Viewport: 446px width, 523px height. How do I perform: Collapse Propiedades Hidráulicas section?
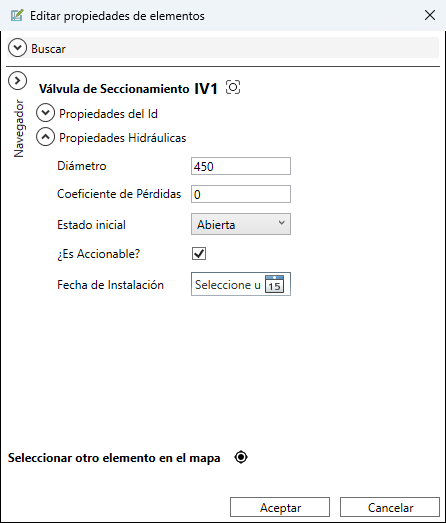(x=45, y=137)
